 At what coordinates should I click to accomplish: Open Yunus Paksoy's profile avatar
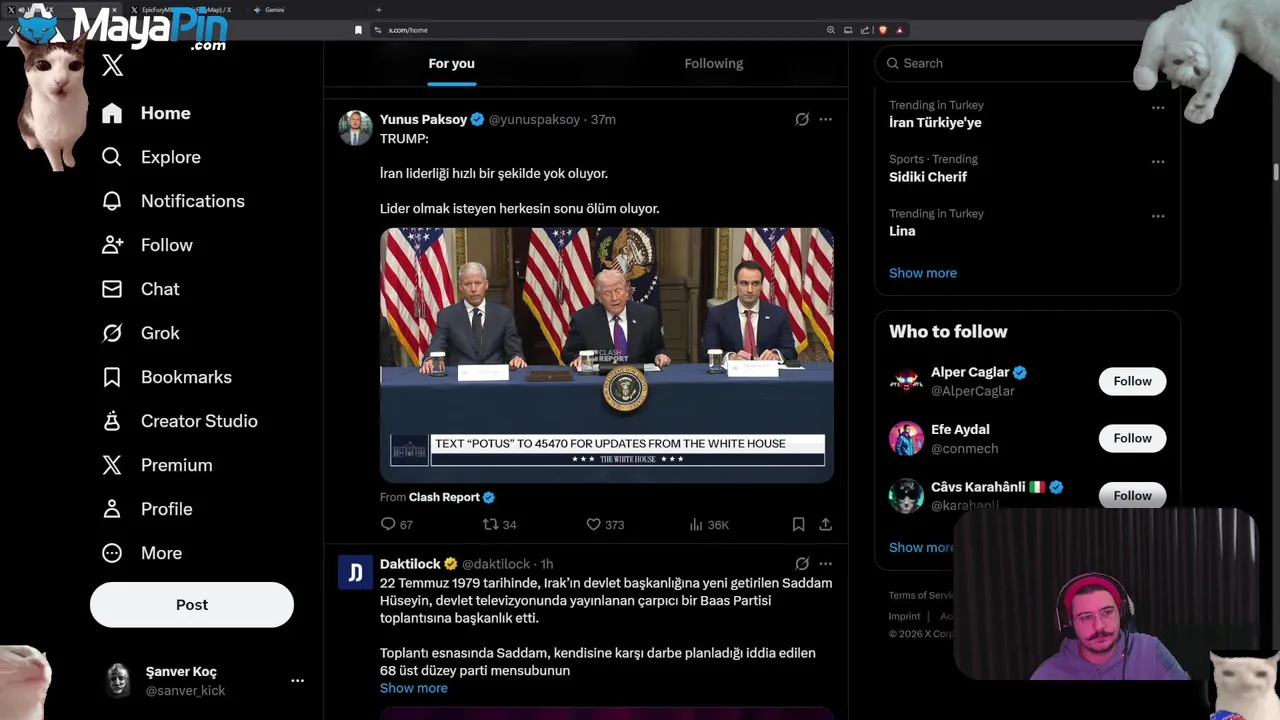pos(355,128)
